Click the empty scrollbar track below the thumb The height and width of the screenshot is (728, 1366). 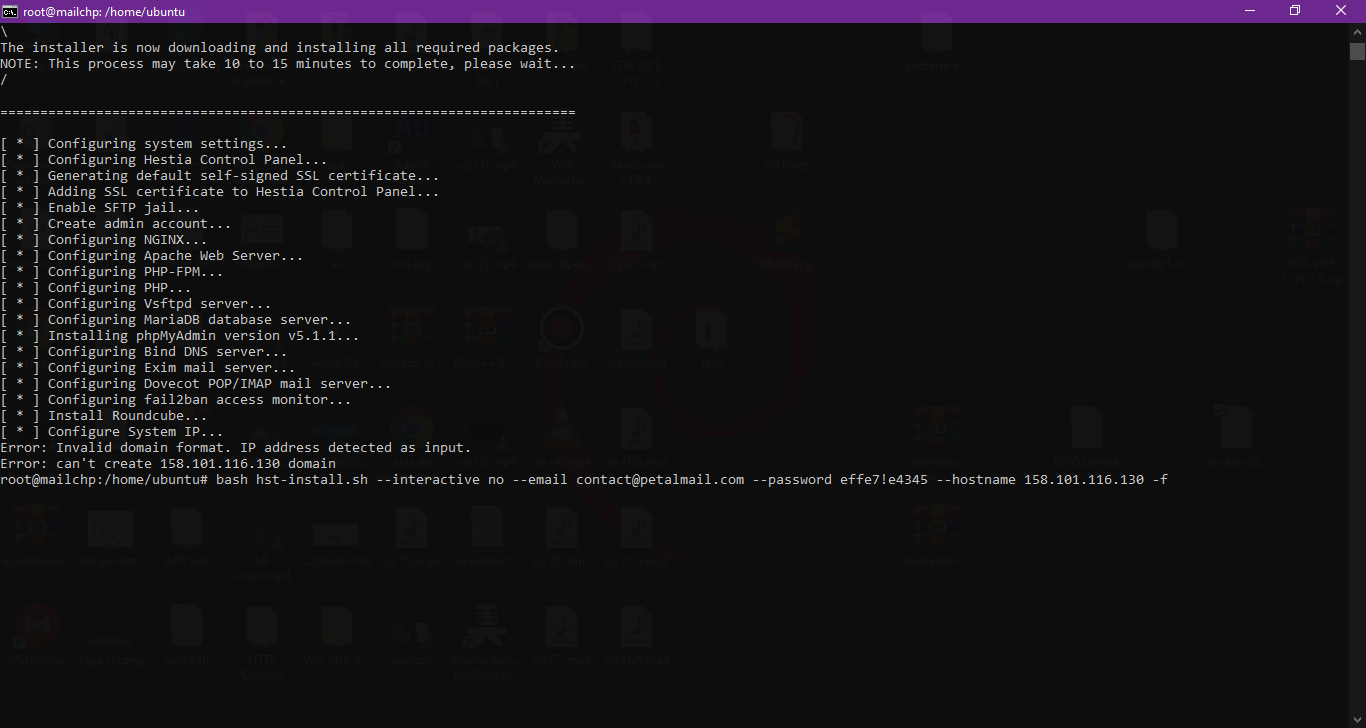tap(1357, 400)
